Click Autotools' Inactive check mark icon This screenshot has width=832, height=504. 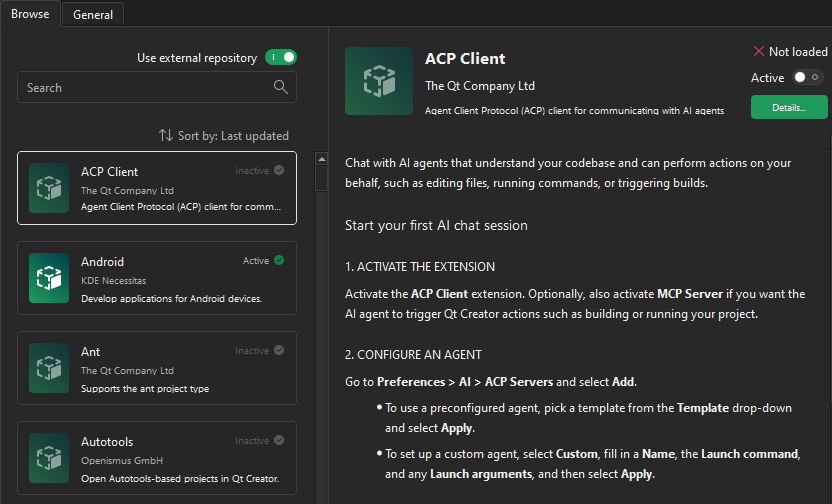pos(279,440)
